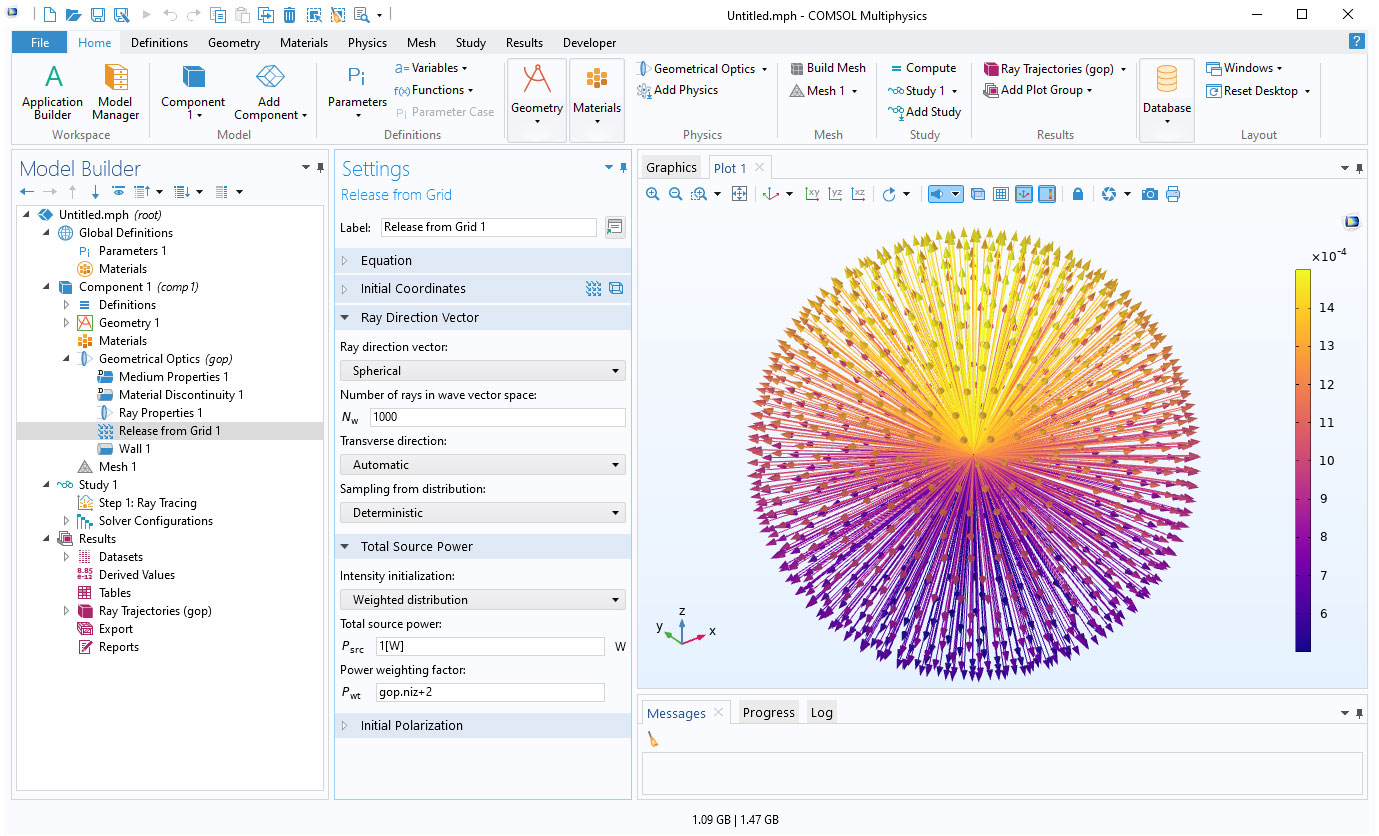The width and height of the screenshot is (1379, 836).
Task: Click the Power weighting factor input field
Action: 490,692
